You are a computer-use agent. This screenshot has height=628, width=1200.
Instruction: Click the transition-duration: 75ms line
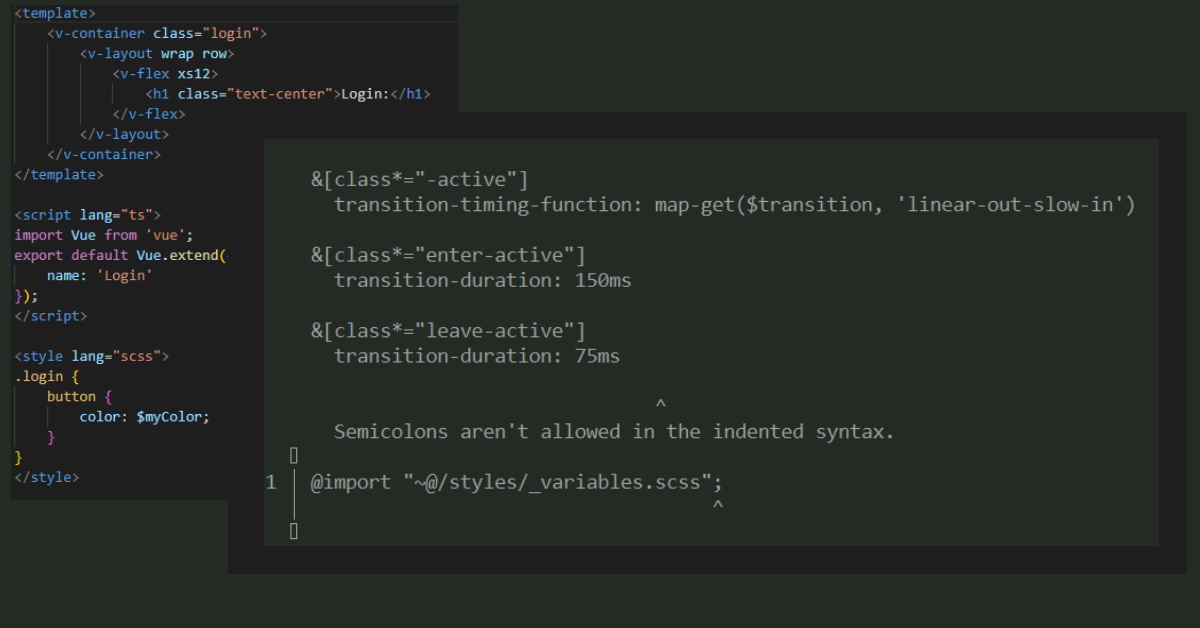click(476, 355)
